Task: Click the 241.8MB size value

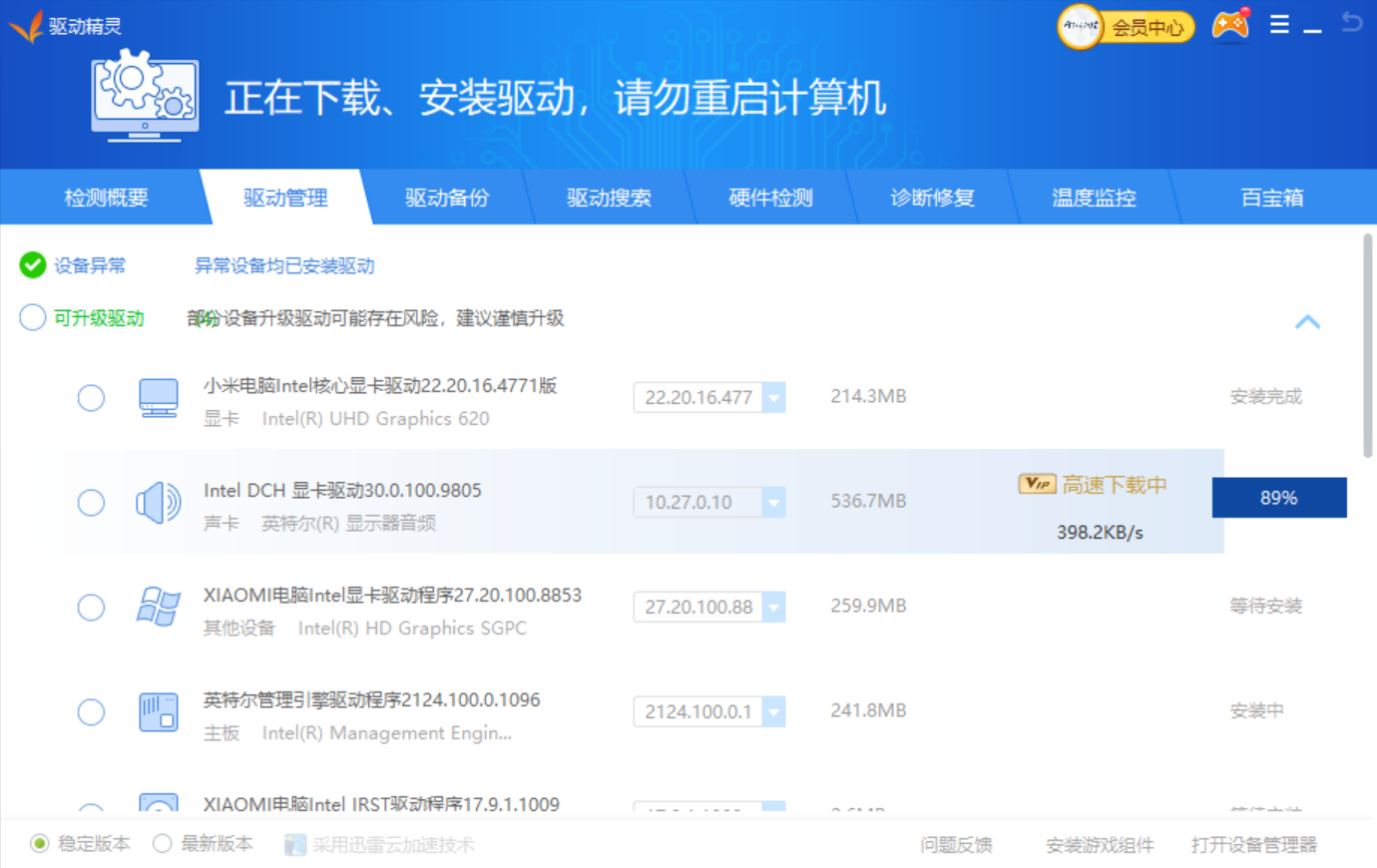Action: pyautogui.click(x=868, y=710)
